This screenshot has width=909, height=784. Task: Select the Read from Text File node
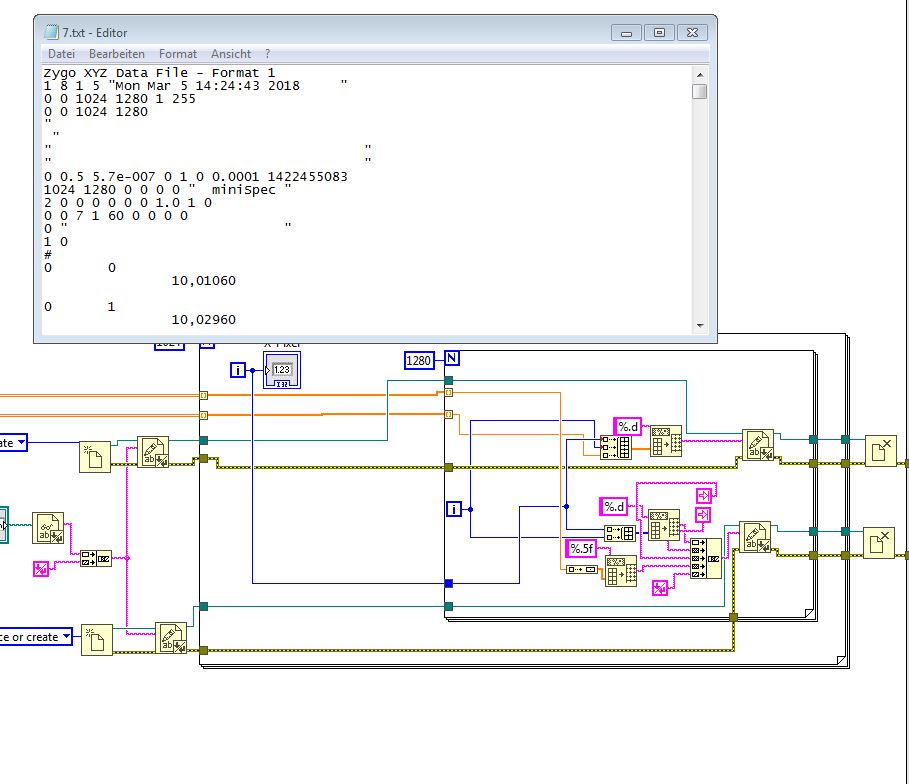click(48, 528)
